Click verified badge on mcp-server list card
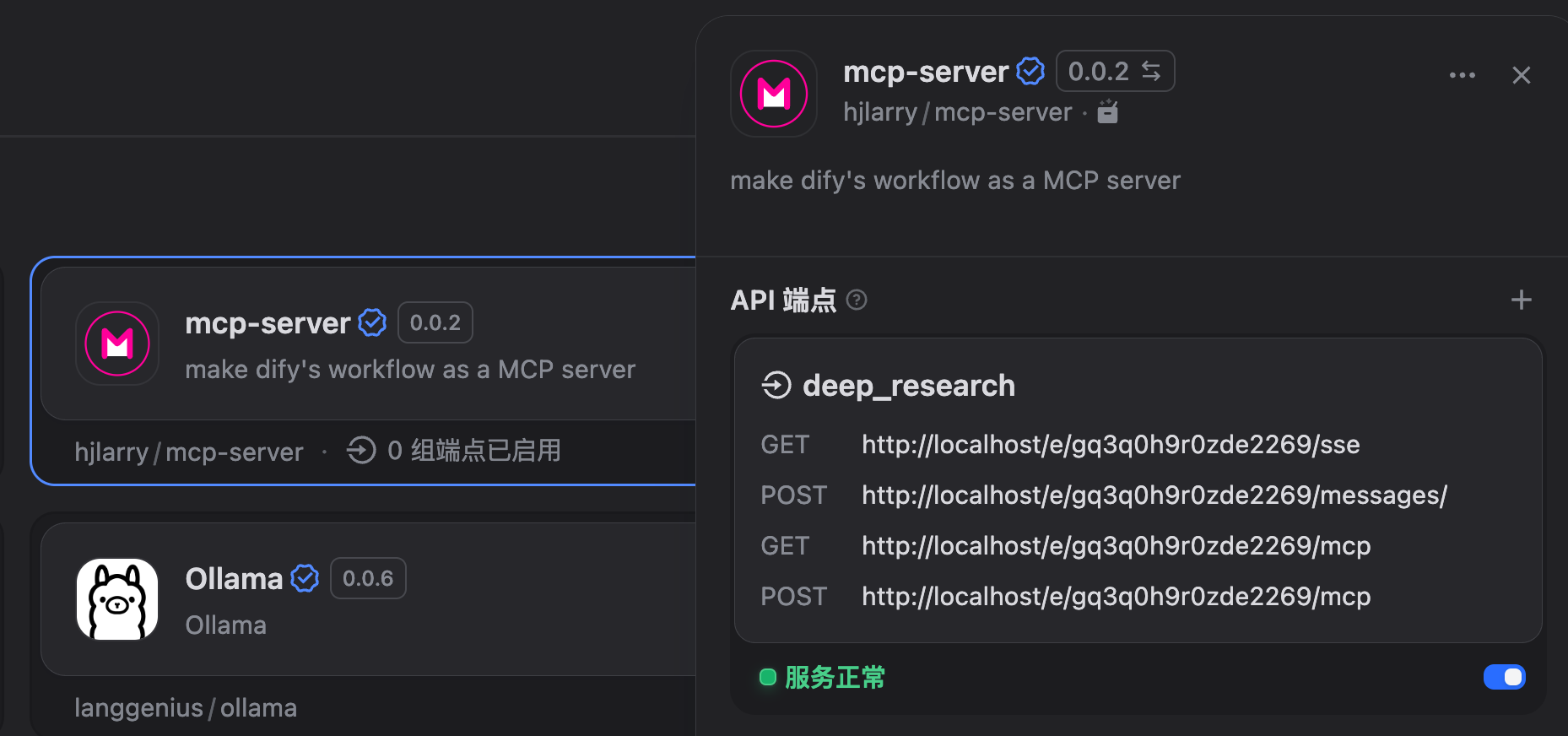Viewport: 1568px width, 736px height. (x=372, y=322)
